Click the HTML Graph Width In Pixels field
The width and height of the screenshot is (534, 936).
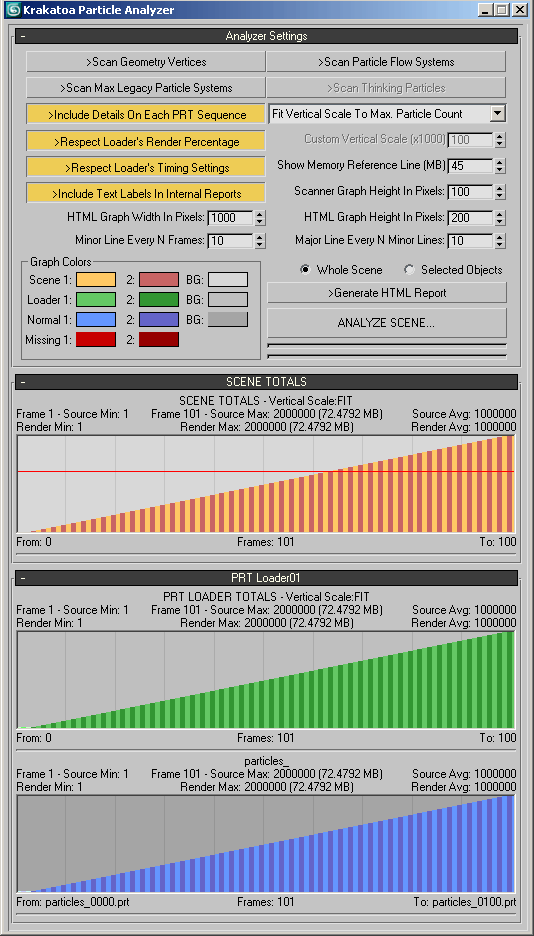tap(230, 218)
